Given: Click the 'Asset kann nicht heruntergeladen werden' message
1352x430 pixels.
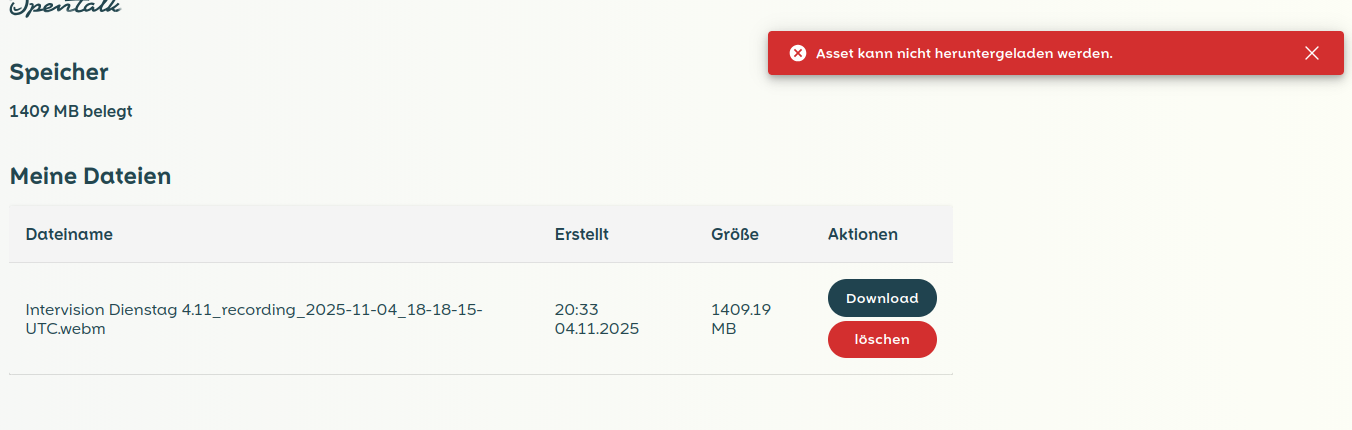Looking at the screenshot, I should pos(964,53).
